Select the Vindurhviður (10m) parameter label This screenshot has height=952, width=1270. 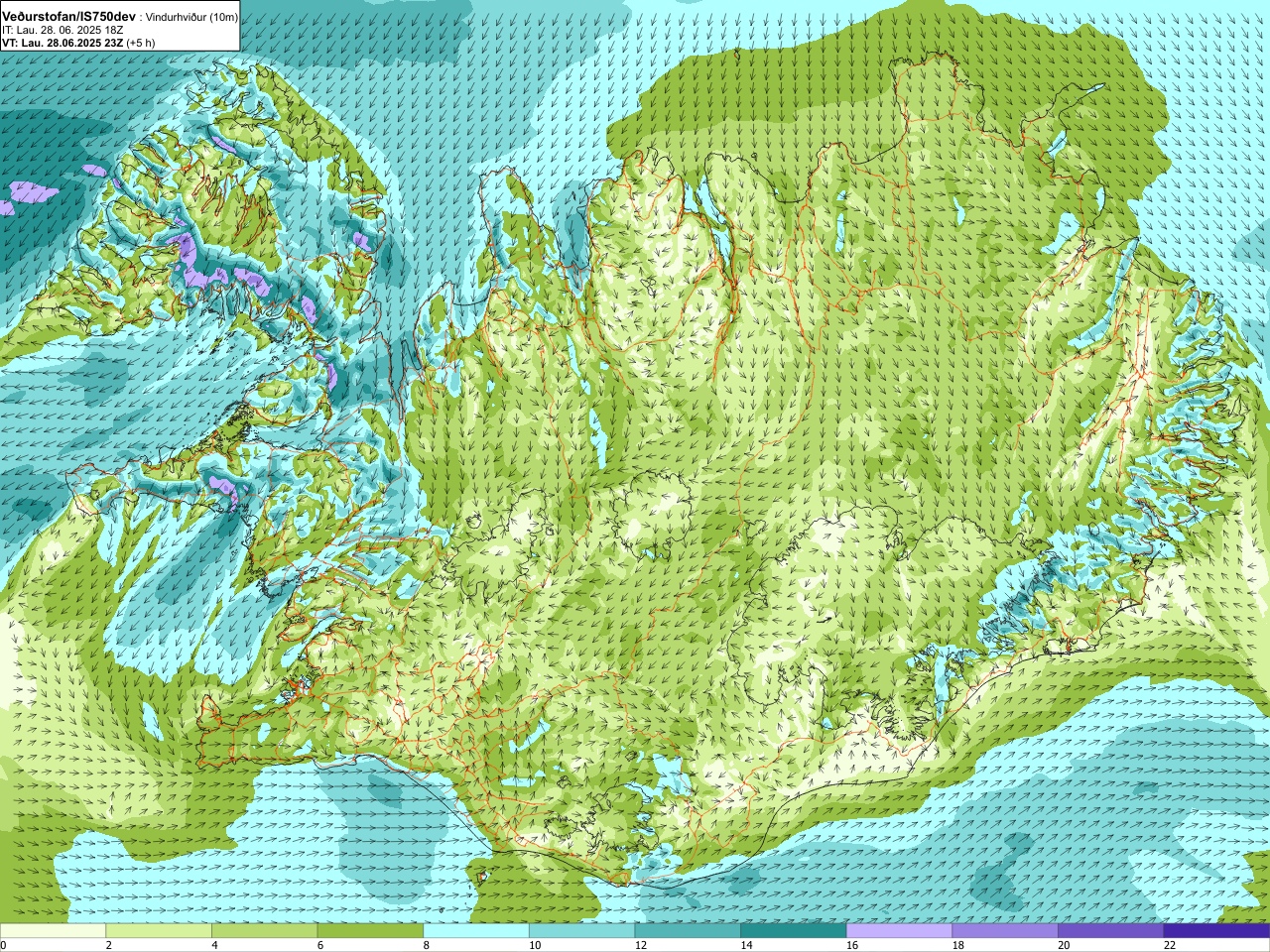(x=191, y=17)
